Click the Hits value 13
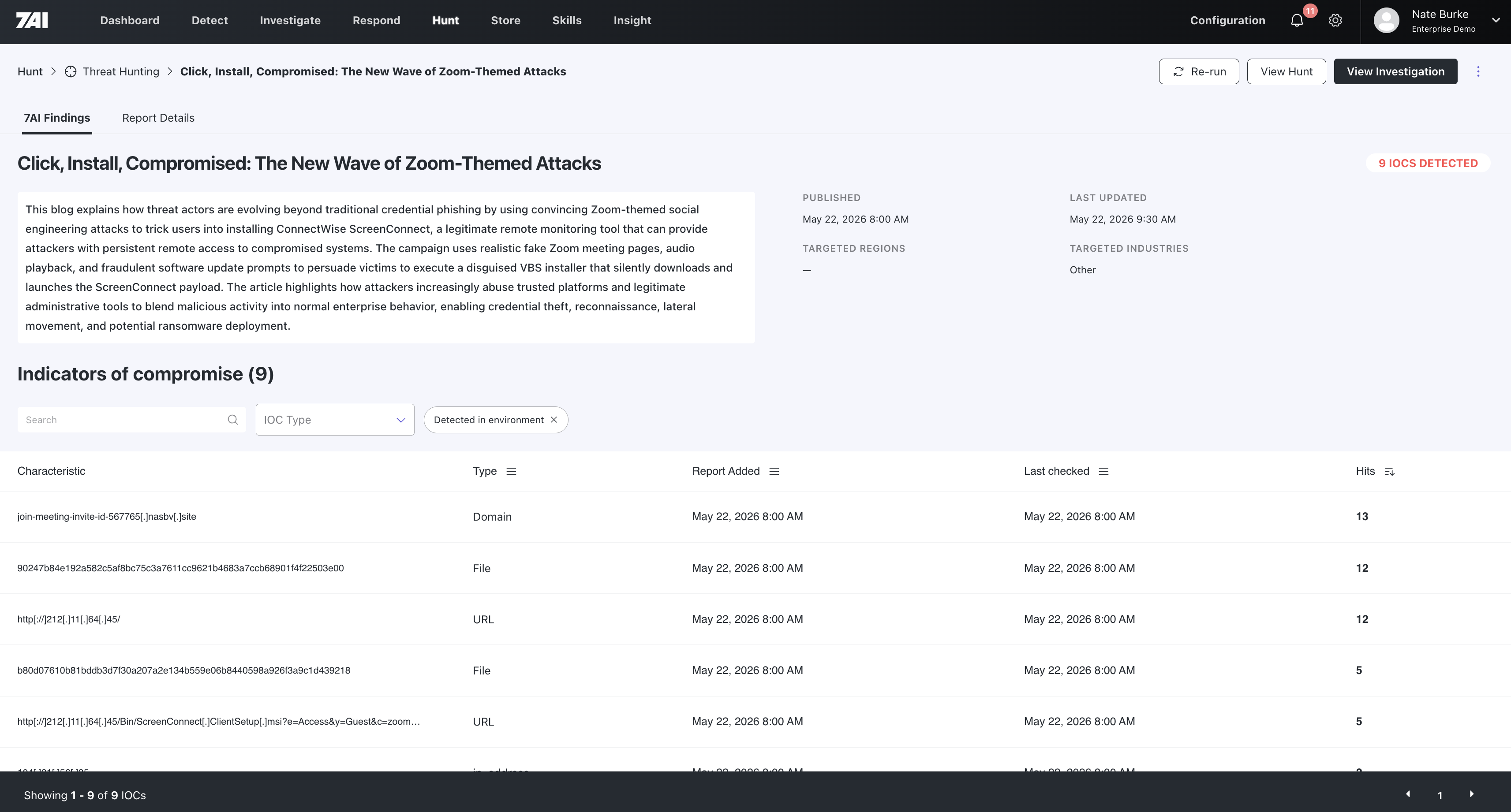The image size is (1511, 812). pos(1362,517)
